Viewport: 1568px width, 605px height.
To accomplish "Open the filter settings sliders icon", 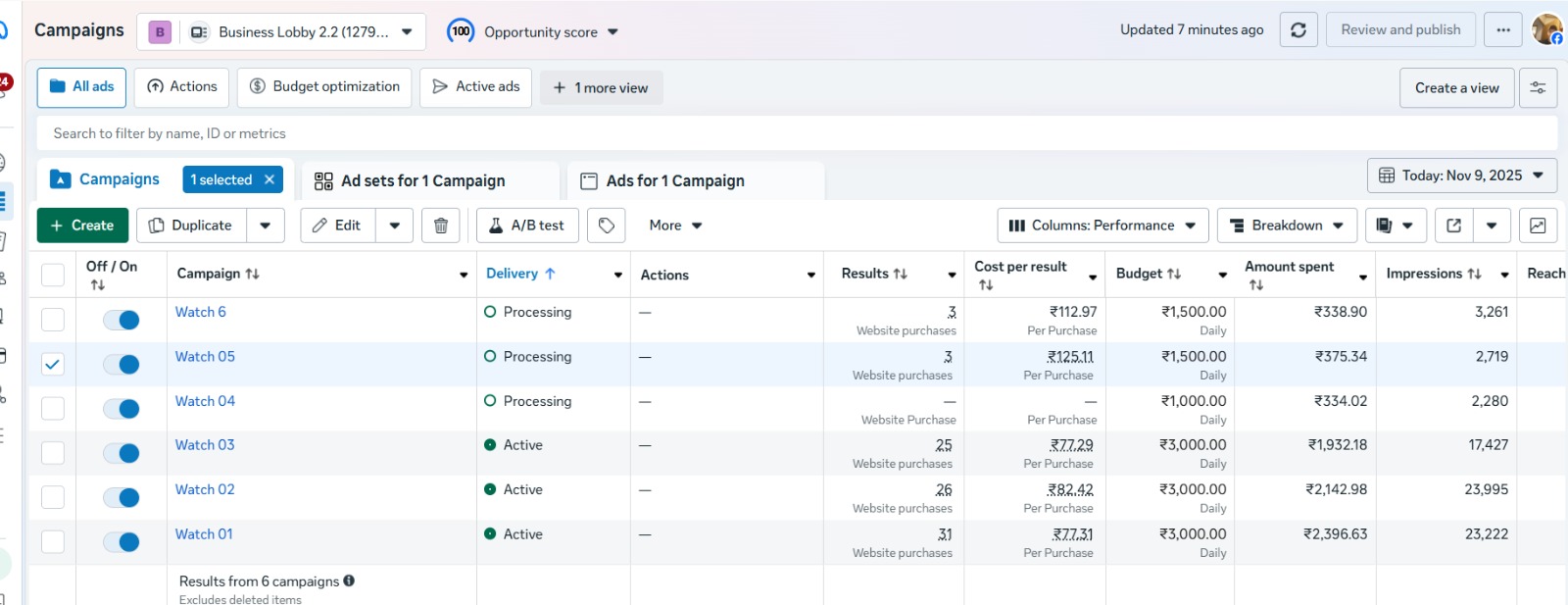I will [x=1538, y=88].
